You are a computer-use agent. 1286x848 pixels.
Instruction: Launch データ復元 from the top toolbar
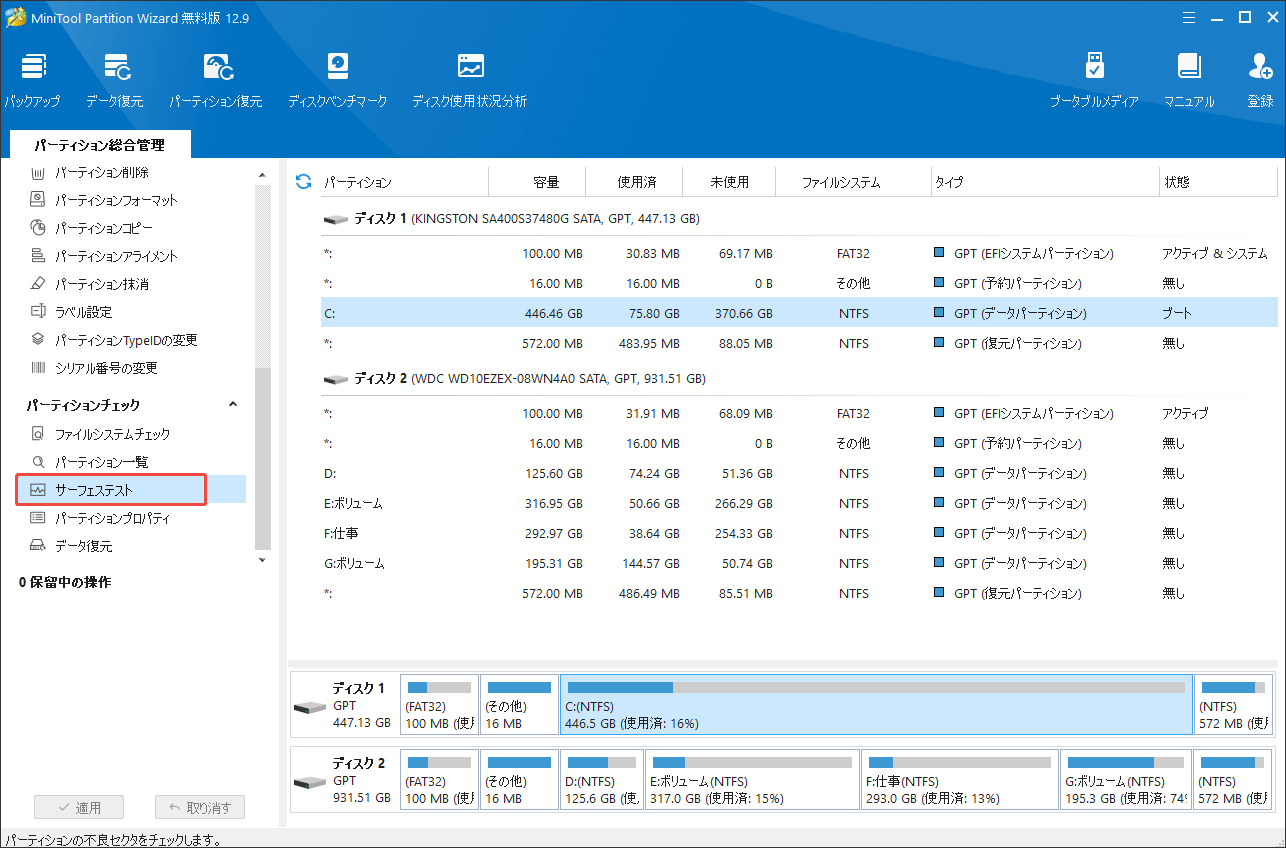pyautogui.click(x=115, y=80)
